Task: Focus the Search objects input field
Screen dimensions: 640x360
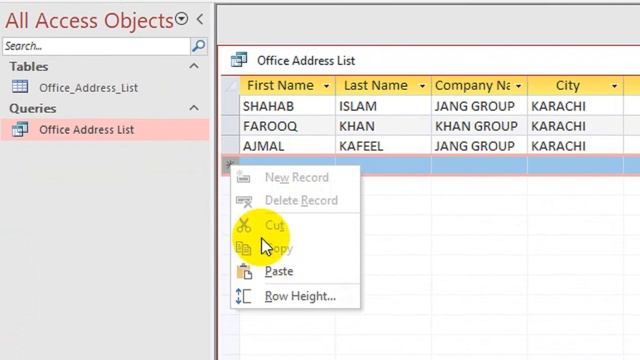Action: [96, 46]
